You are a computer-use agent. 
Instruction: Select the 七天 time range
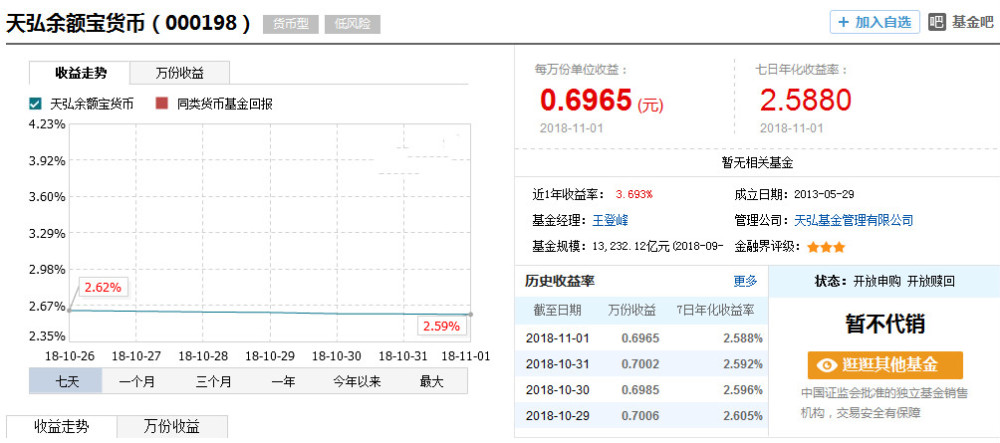(x=66, y=382)
